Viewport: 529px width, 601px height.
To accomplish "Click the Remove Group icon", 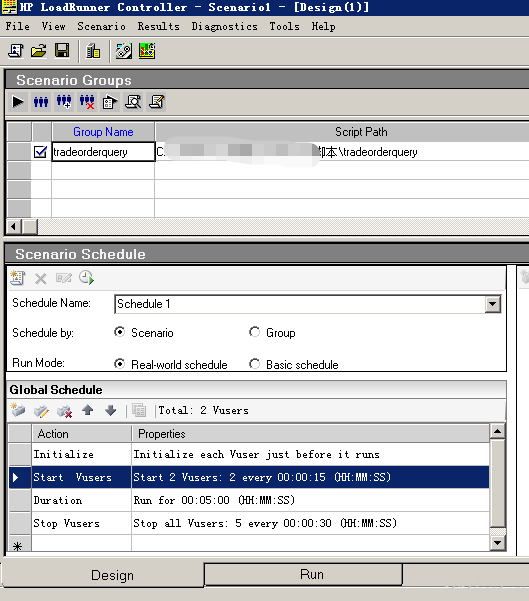I will 87,102.
